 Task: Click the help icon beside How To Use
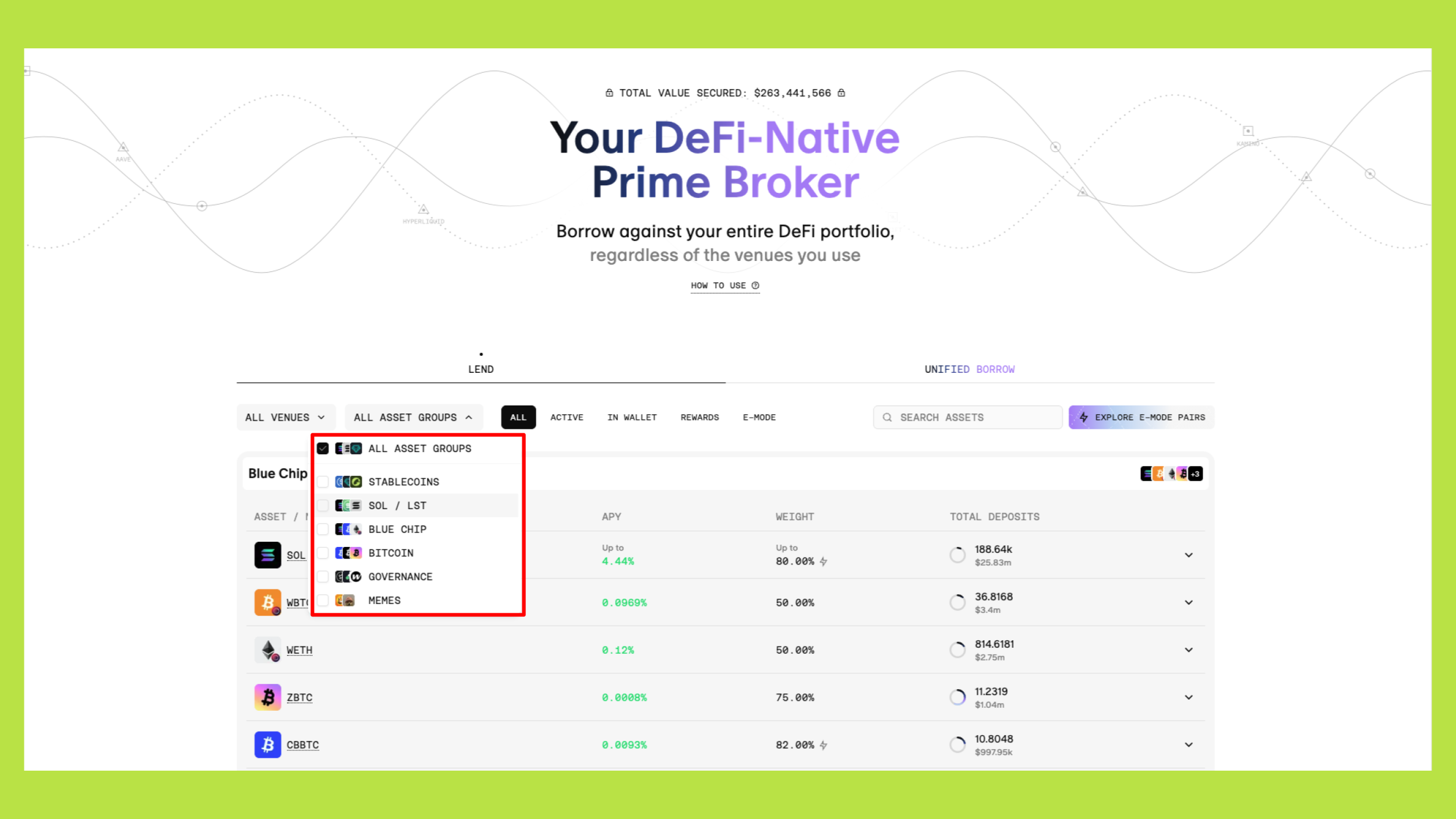pyautogui.click(x=755, y=285)
